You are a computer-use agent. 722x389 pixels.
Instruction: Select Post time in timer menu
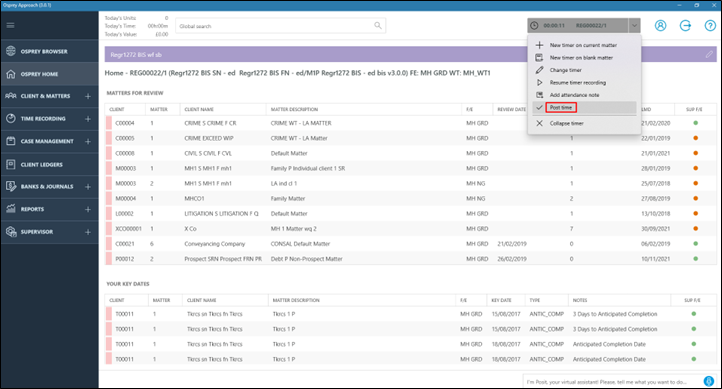[561, 107]
